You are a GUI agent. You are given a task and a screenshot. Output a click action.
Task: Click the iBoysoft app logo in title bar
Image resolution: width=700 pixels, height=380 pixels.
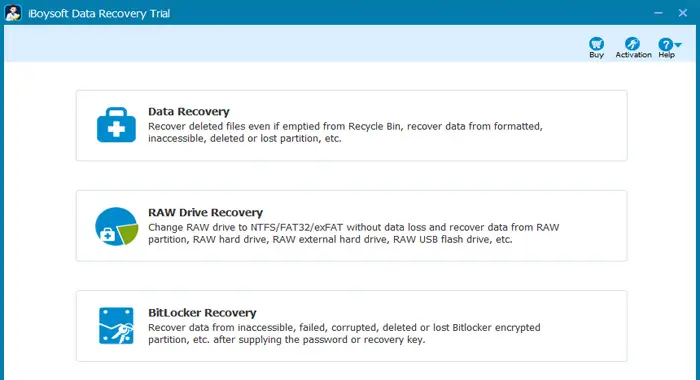tap(13, 13)
